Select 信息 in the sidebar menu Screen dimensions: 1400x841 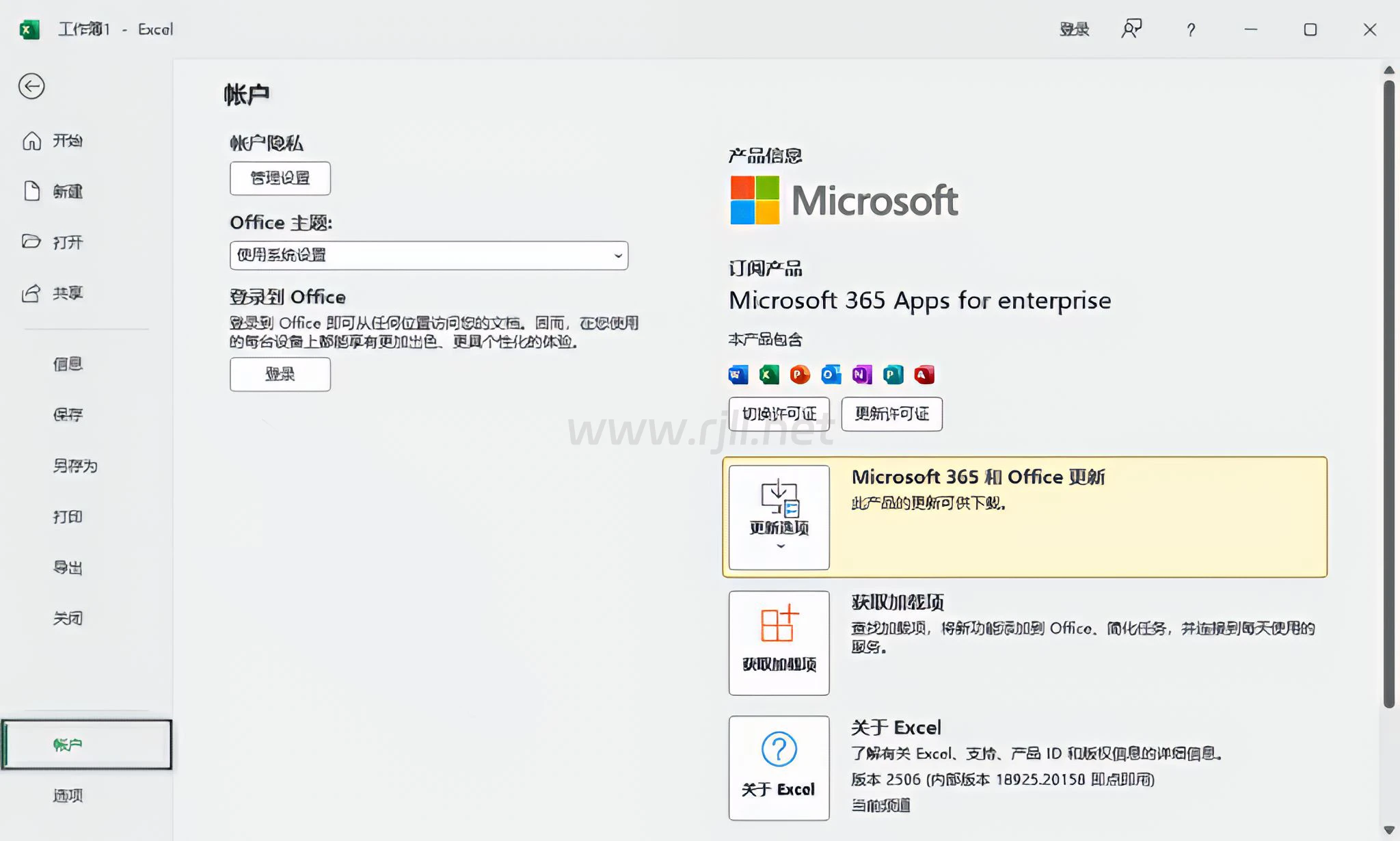point(68,364)
